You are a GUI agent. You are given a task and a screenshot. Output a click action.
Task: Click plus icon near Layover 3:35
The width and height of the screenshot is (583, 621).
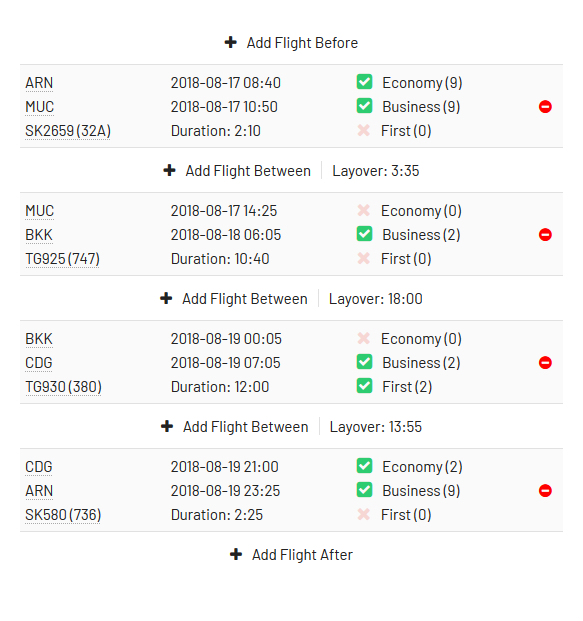170,170
